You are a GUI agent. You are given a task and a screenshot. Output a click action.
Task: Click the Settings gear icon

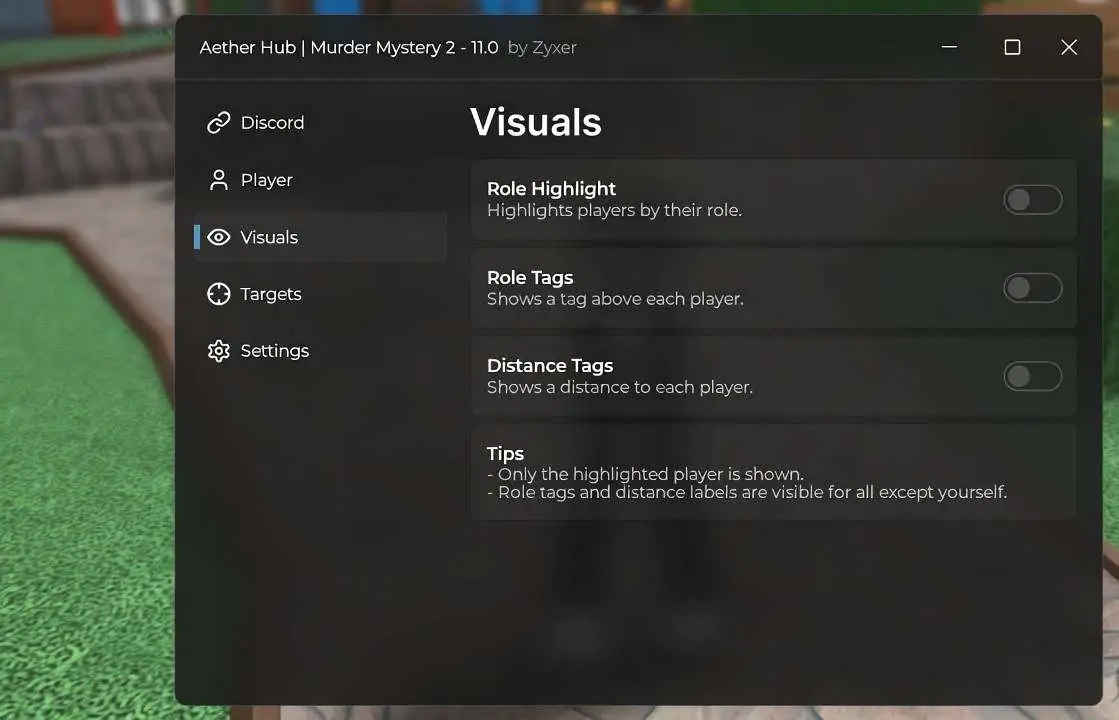[218, 351]
